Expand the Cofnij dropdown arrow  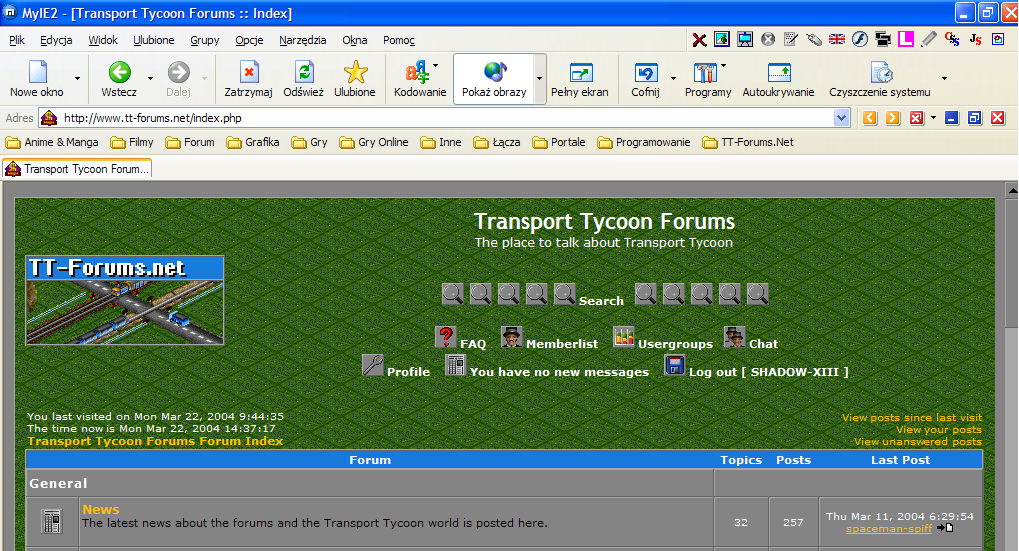point(673,79)
